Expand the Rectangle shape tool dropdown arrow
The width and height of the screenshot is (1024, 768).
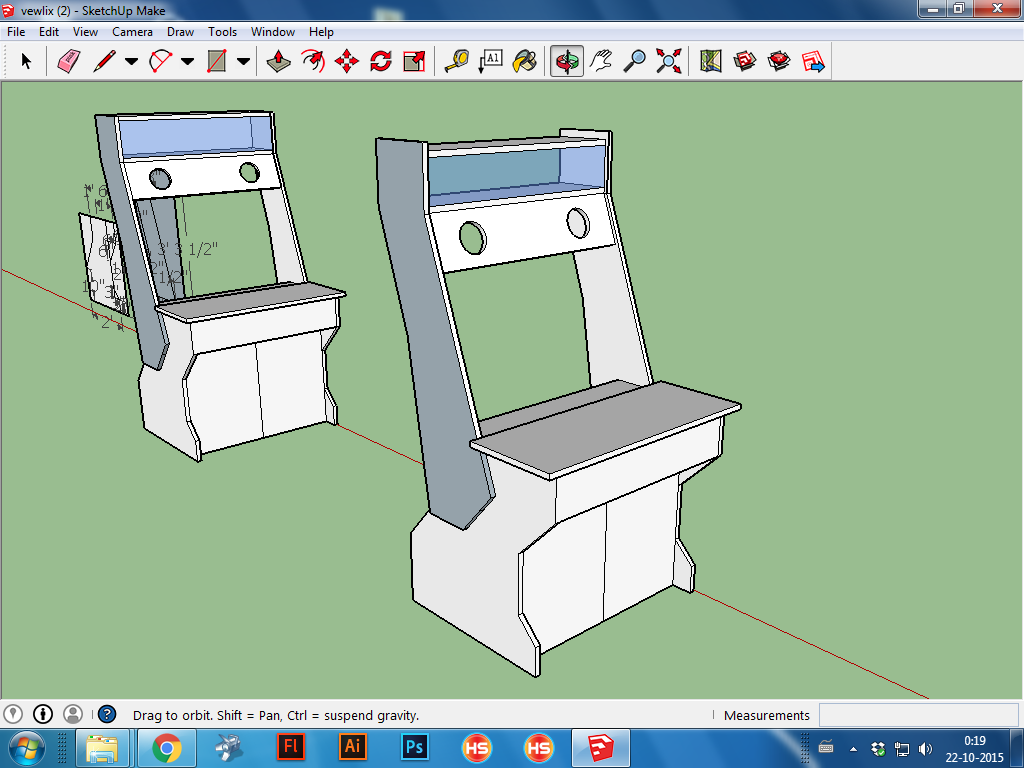[x=243, y=62]
